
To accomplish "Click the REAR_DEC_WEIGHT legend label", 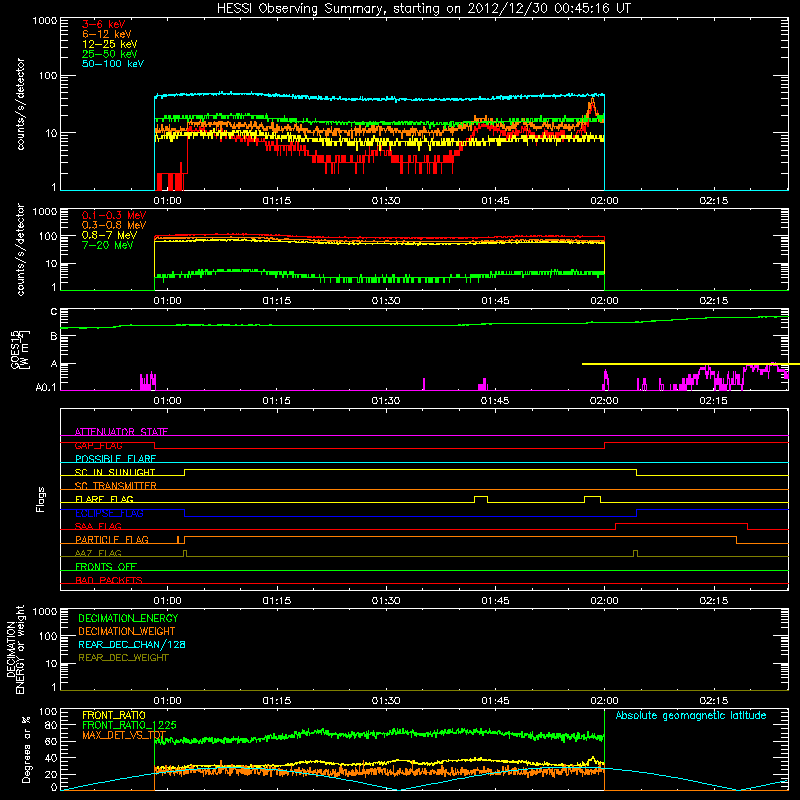I will pos(123,658).
